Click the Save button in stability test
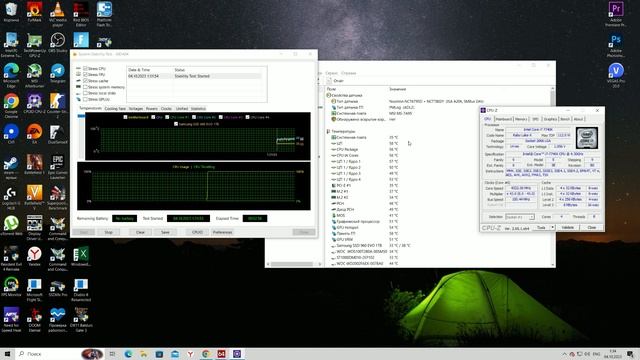Viewport: 640px width, 360px height. (165, 232)
